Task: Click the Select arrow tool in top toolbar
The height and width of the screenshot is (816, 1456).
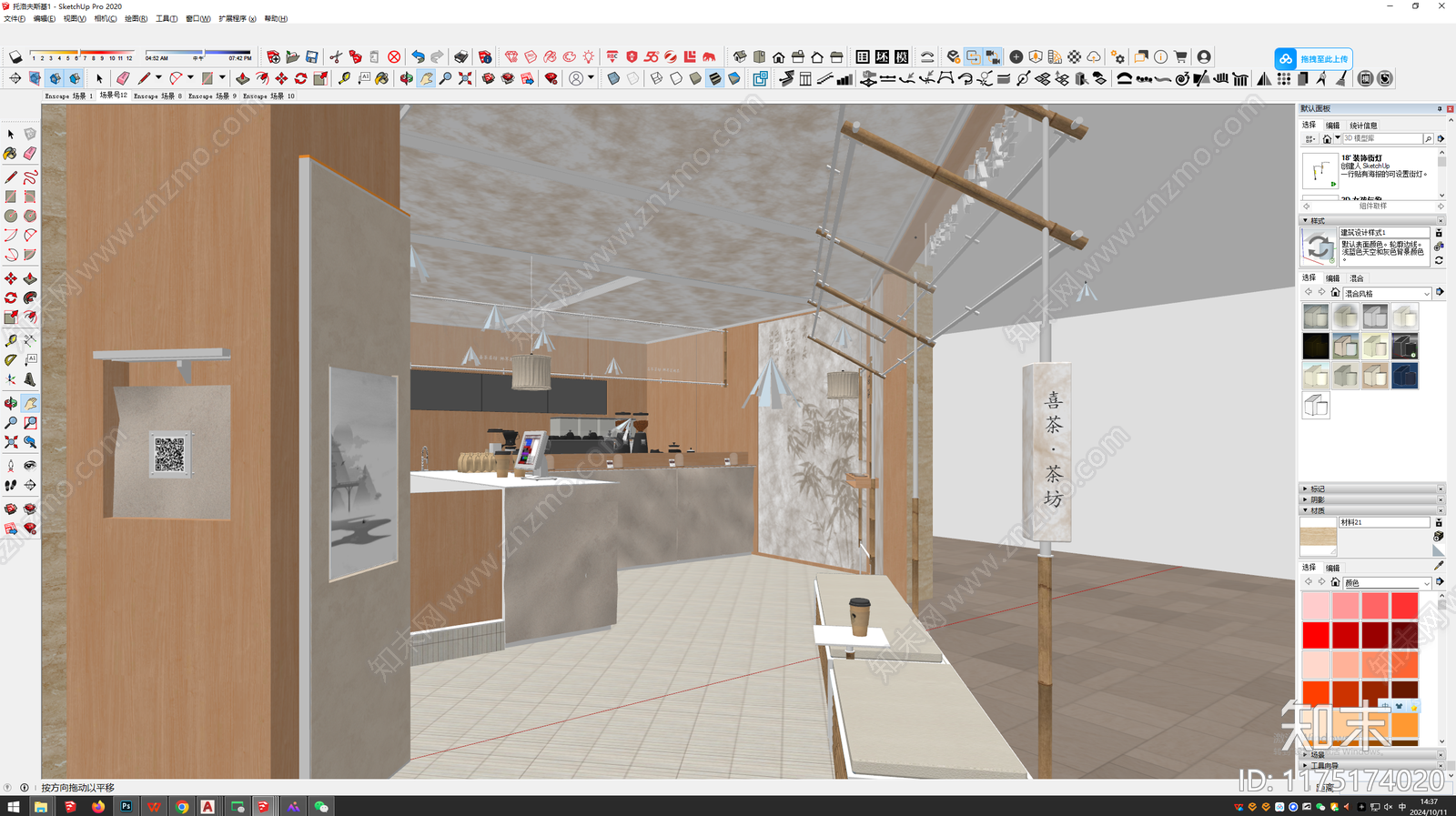Action: [99, 78]
